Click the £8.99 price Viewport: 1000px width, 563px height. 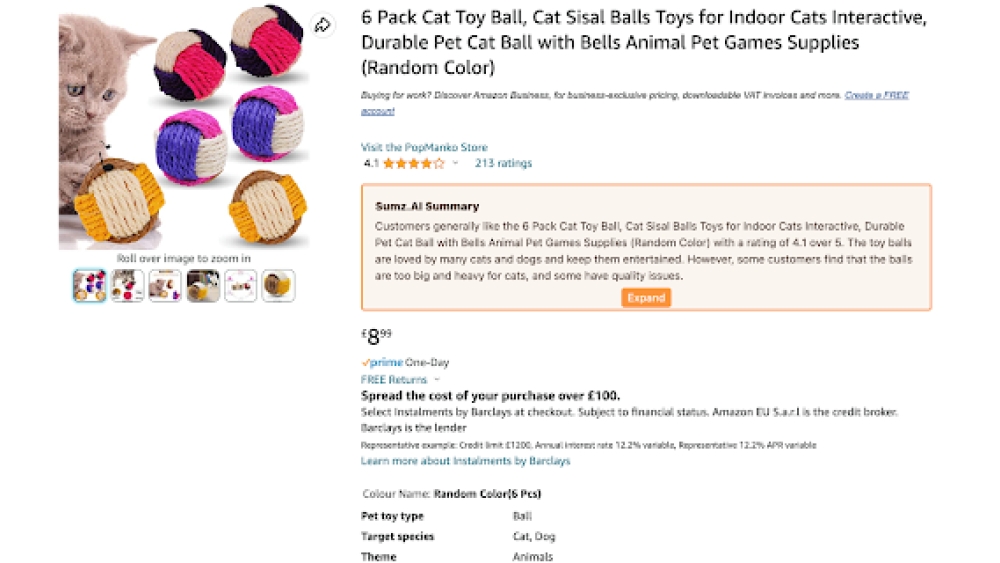coord(376,336)
